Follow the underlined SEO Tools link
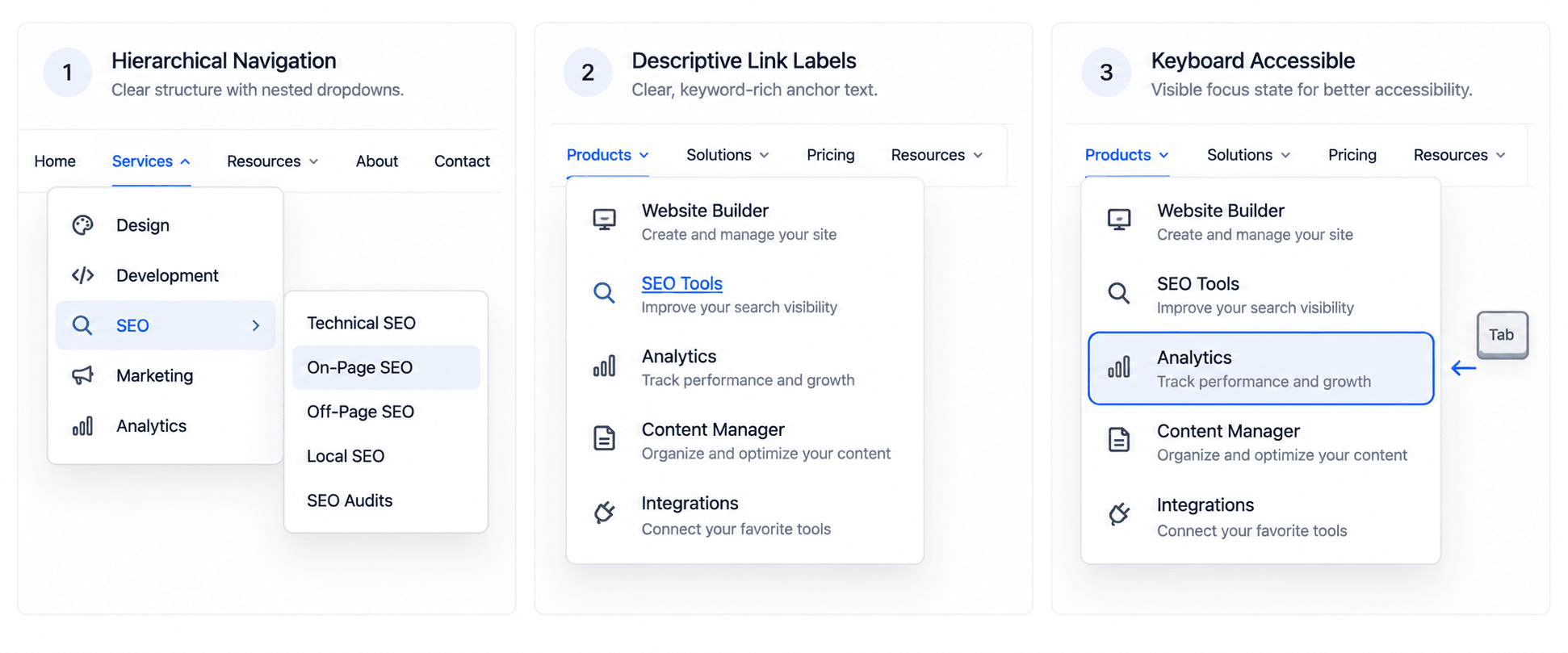The height and width of the screenshot is (653, 1568). 681,283
